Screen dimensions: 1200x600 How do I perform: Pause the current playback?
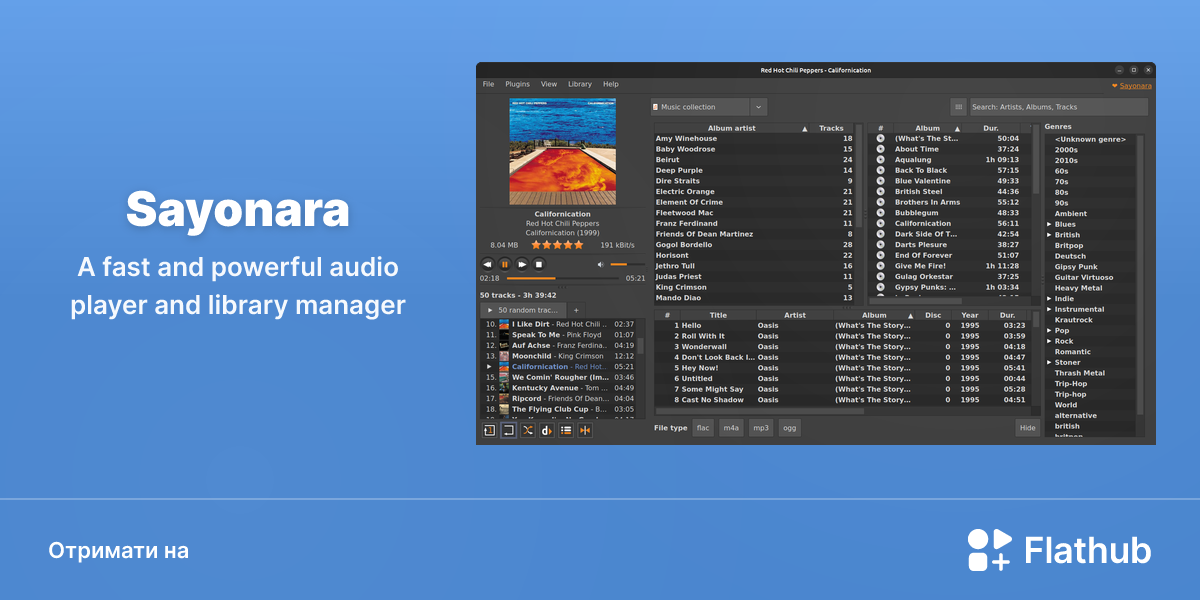coord(505,264)
